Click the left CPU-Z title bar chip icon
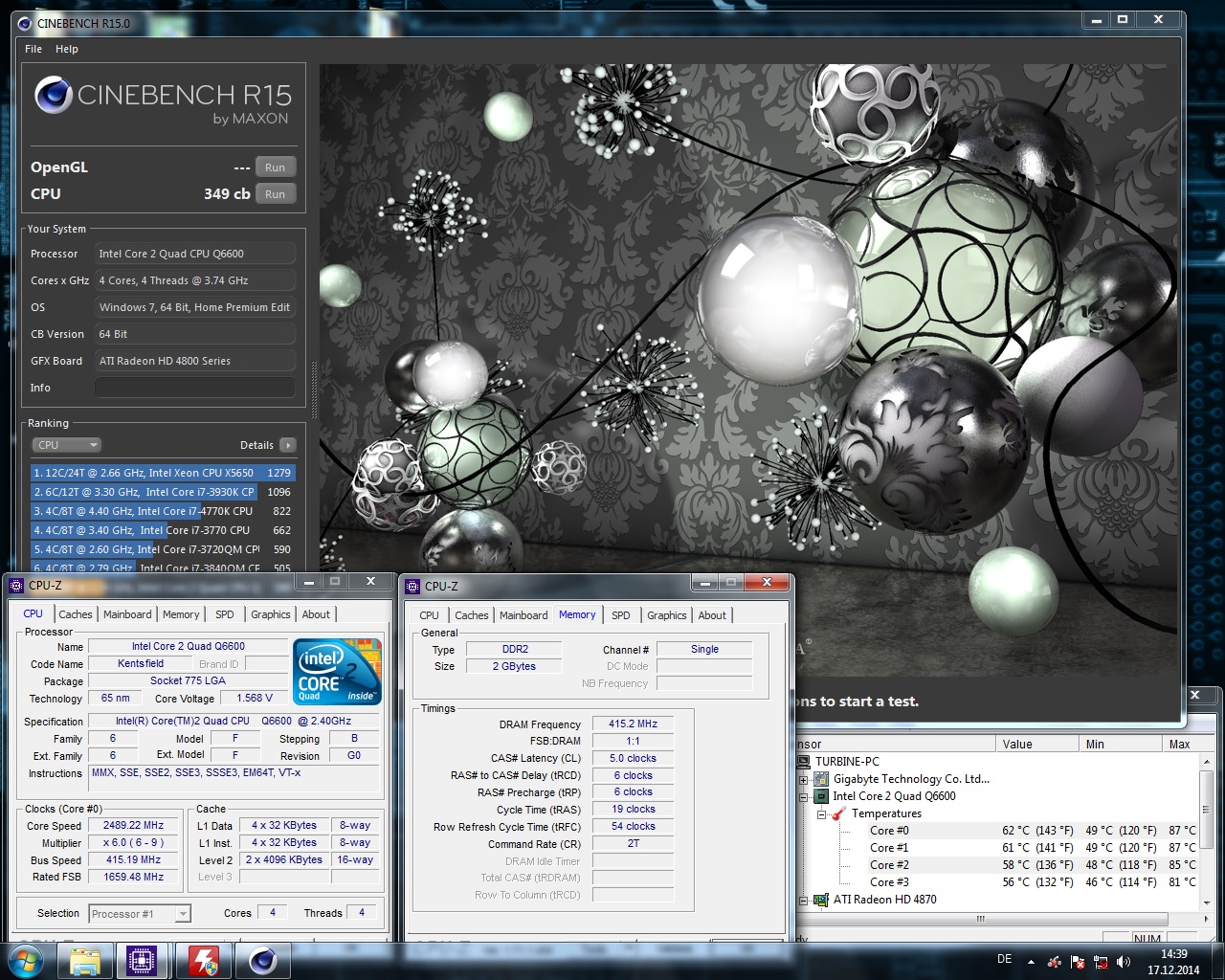 [x=17, y=585]
